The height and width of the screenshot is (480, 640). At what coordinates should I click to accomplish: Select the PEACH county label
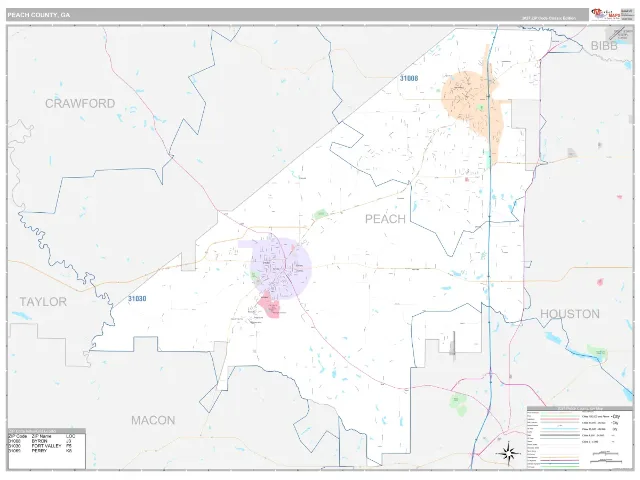tap(385, 219)
